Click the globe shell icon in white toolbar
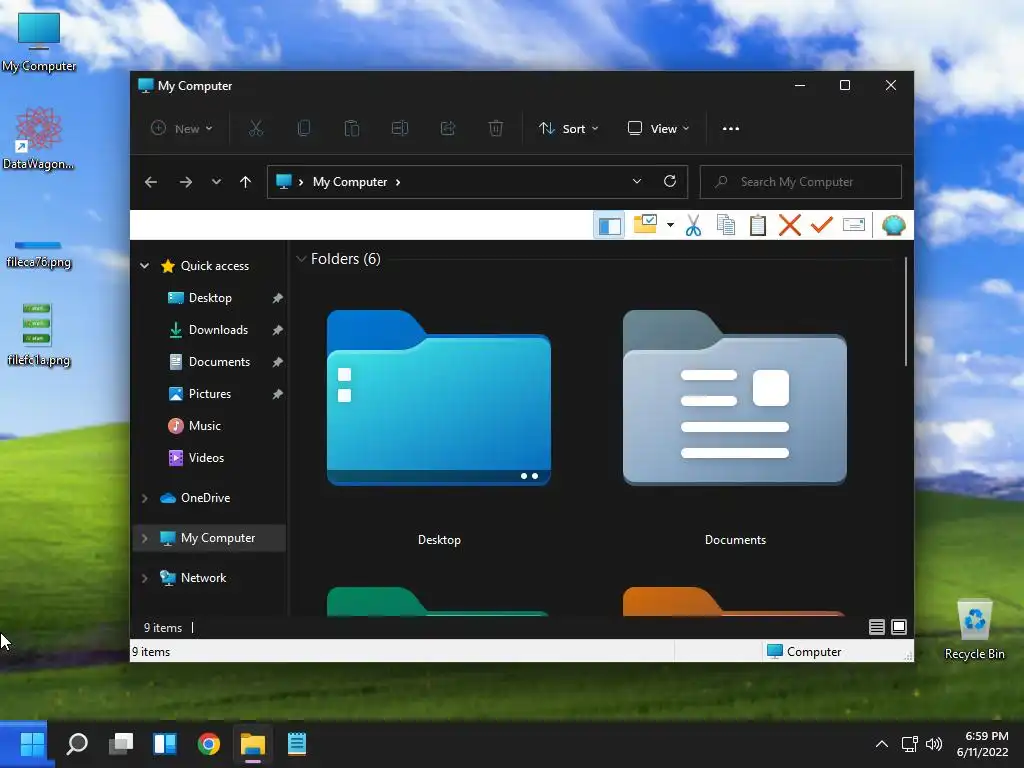The width and height of the screenshot is (1024, 768). tap(893, 225)
